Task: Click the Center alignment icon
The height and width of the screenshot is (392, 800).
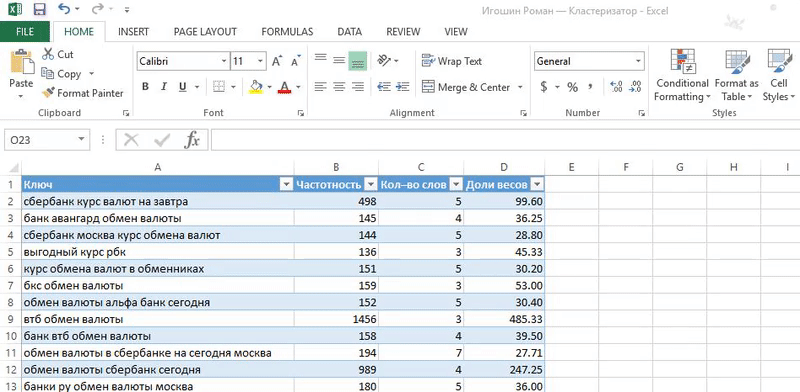Action: [339, 87]
